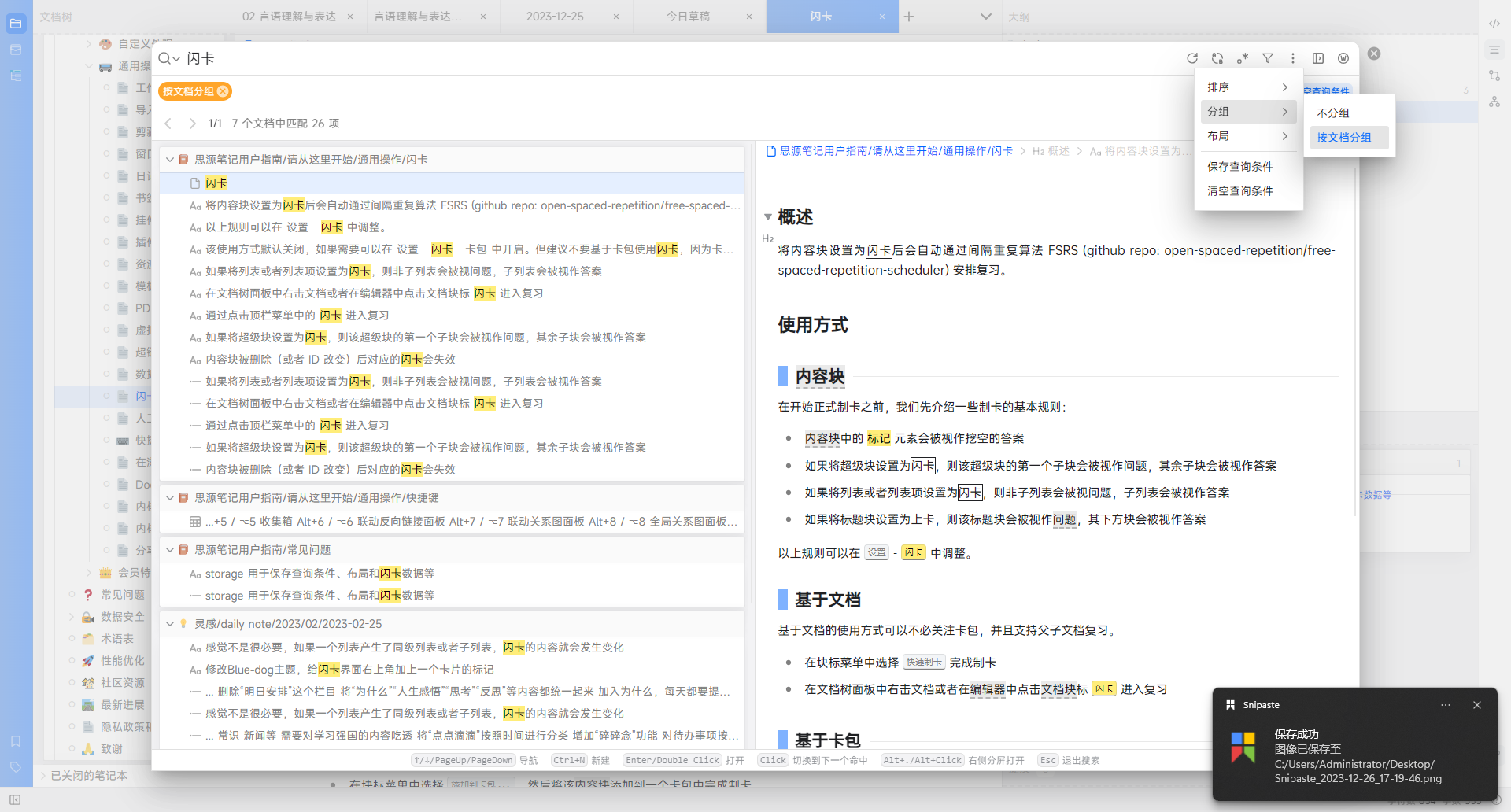
Task: Click the breadcrumb link to 通用操作/闪卡 document
Action: (896, 151)
